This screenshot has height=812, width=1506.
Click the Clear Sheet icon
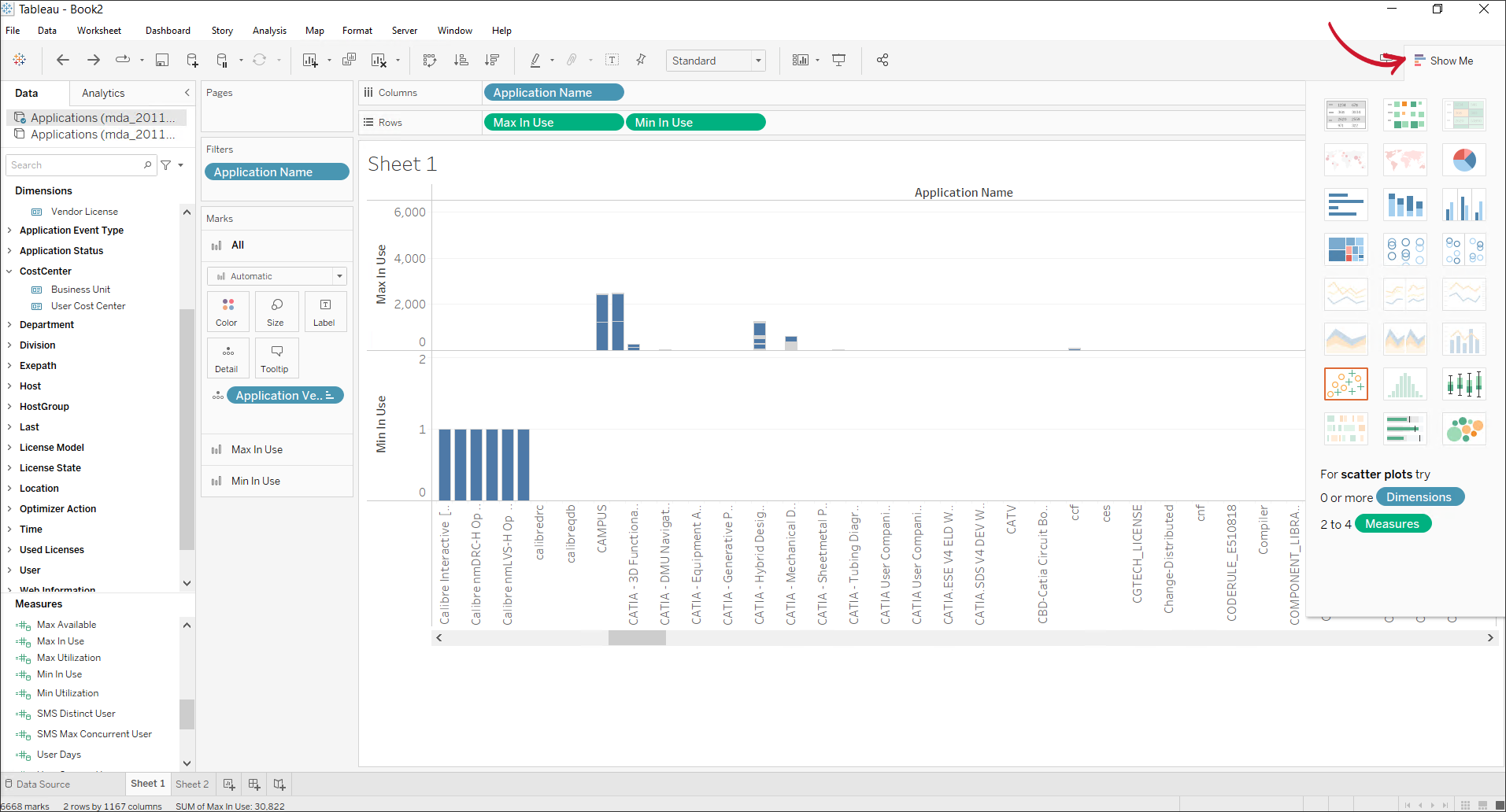pyautogui.click(x=379, y=60)
